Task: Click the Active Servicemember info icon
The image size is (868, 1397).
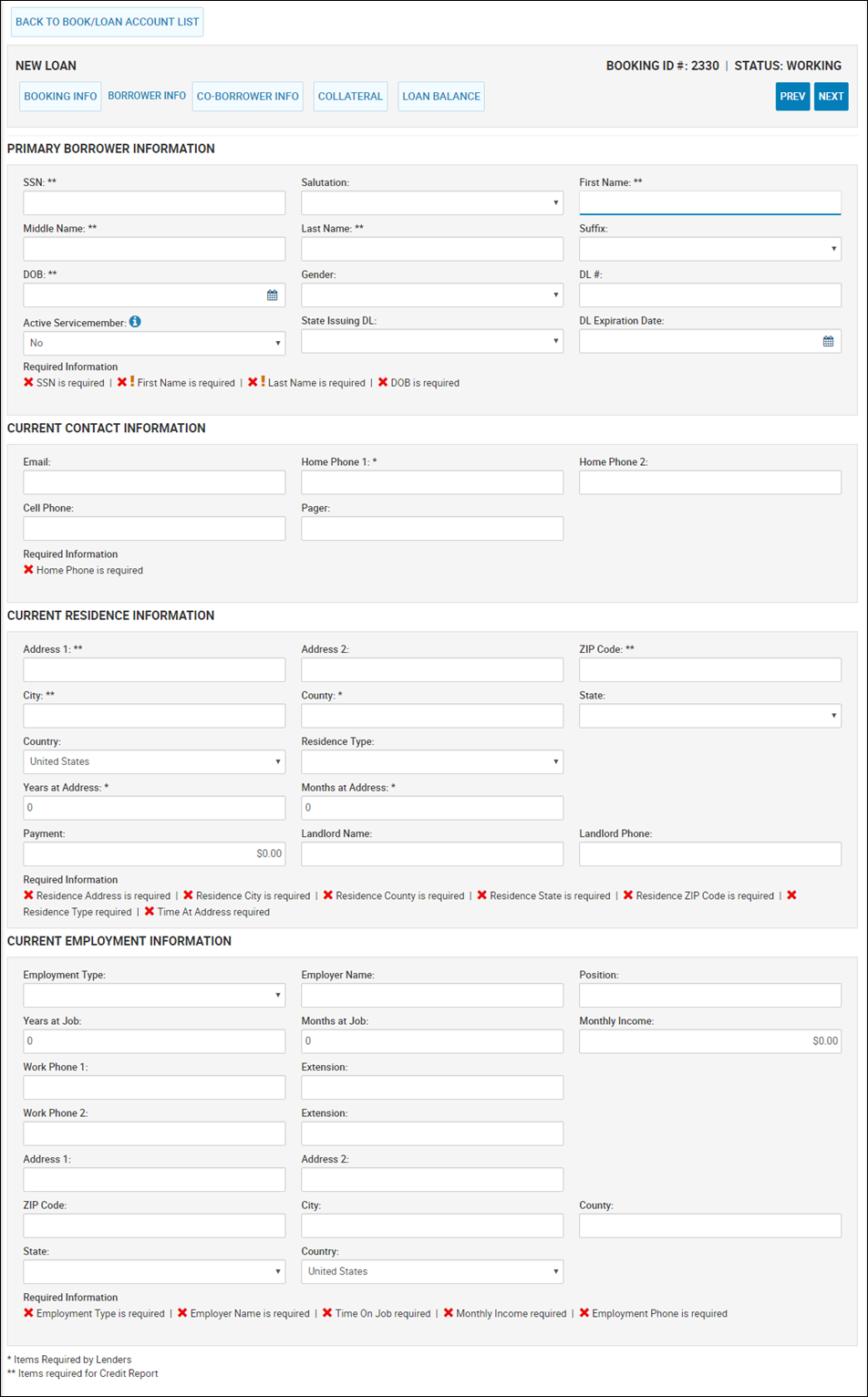Action: coord(135,321)
